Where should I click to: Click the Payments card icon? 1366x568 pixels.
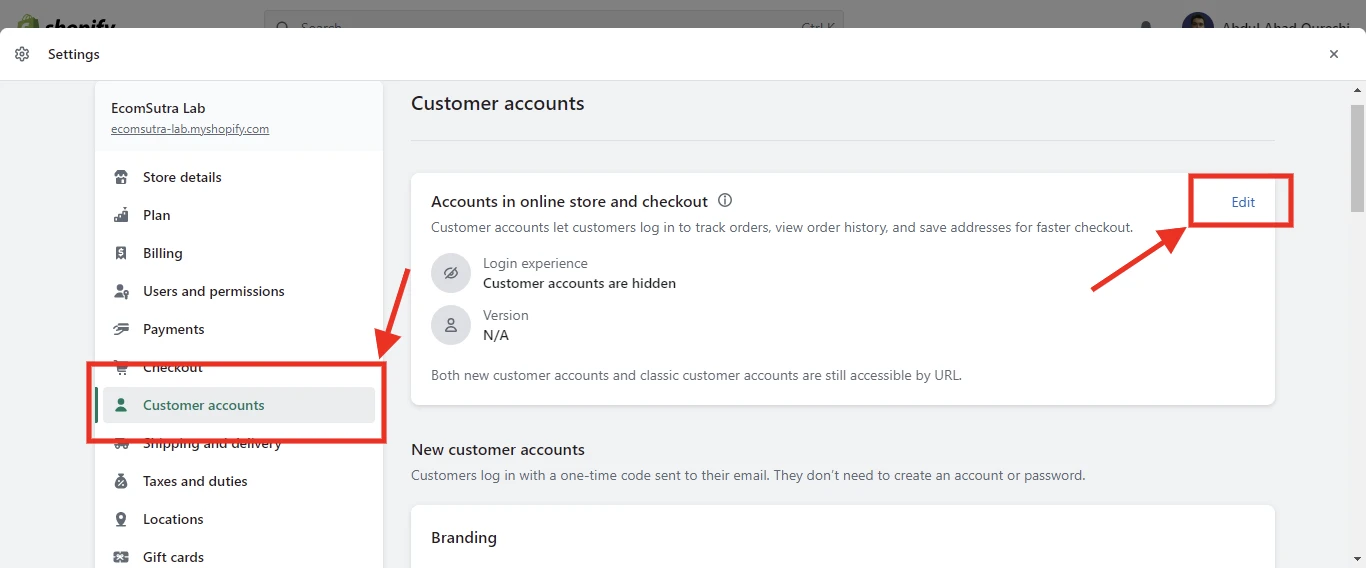click(x=121, y=329)
